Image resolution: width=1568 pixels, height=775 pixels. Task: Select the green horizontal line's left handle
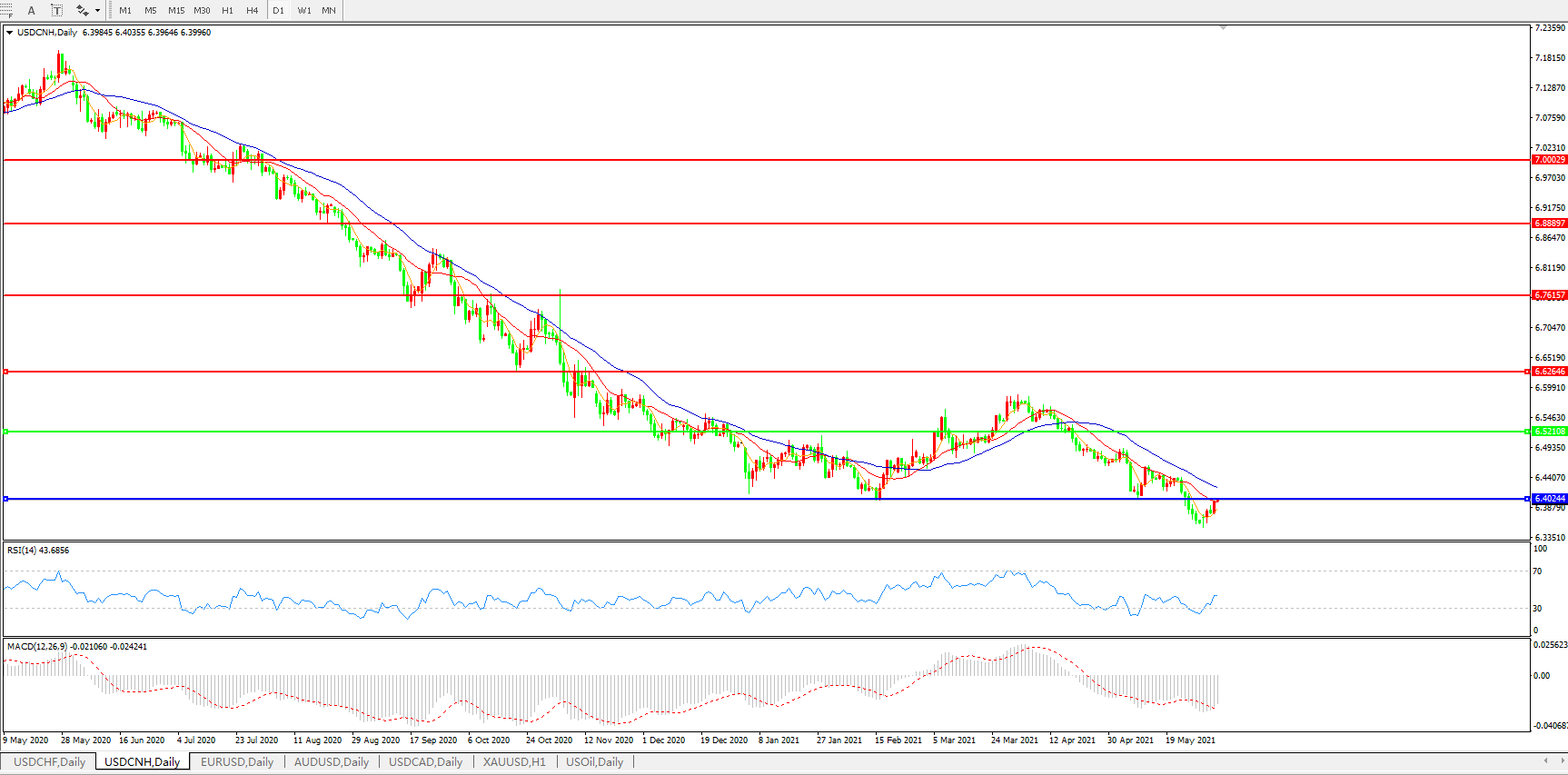click(6, 432)
